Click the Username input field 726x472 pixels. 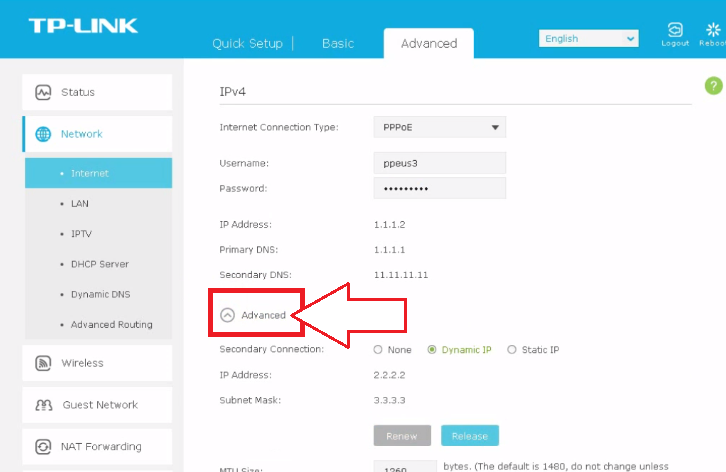pos(439,163)
